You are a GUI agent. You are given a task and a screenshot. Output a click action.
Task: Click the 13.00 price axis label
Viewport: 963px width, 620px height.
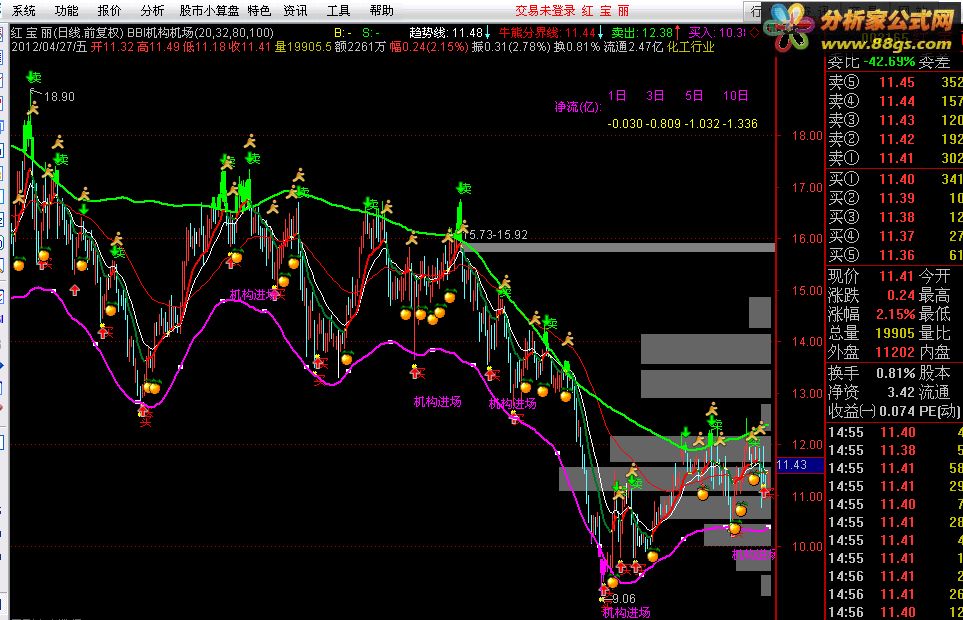coord(808,393)
